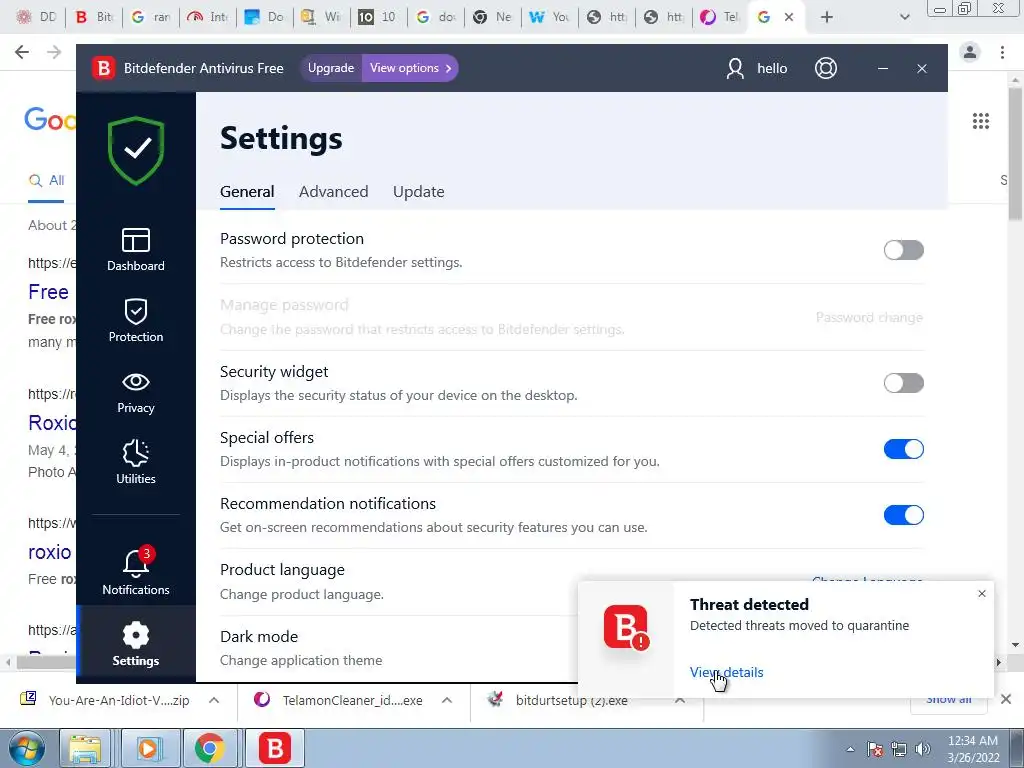Click the network tray icon

[x=899, y=749]
